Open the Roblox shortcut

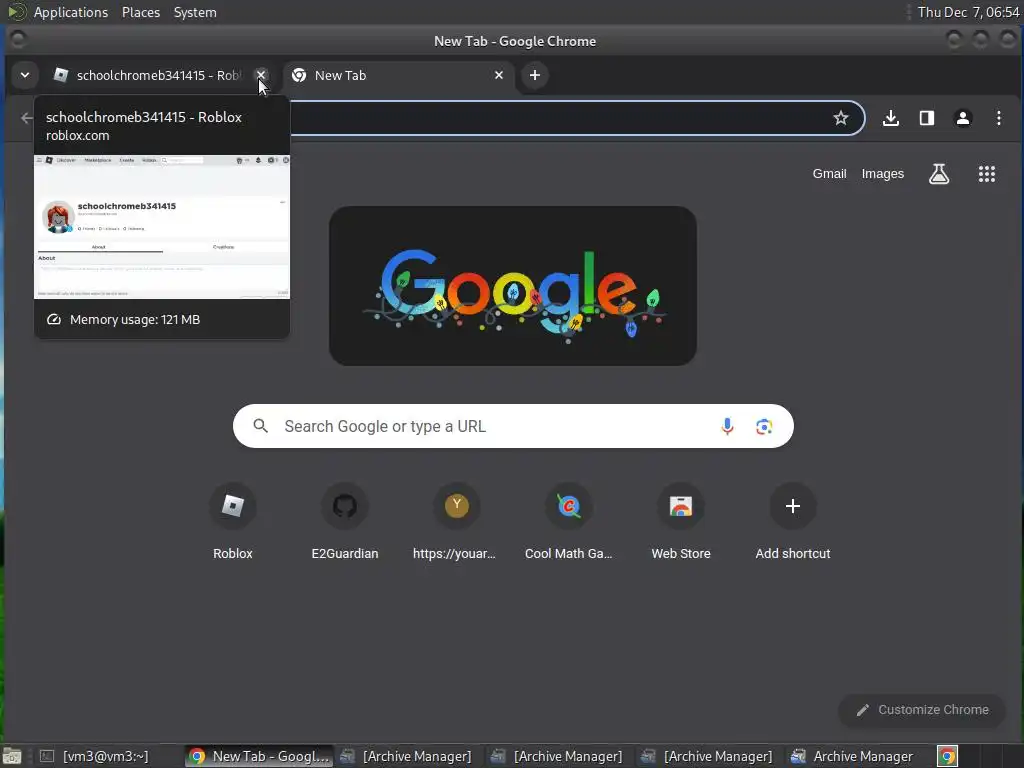coord(232,522)
